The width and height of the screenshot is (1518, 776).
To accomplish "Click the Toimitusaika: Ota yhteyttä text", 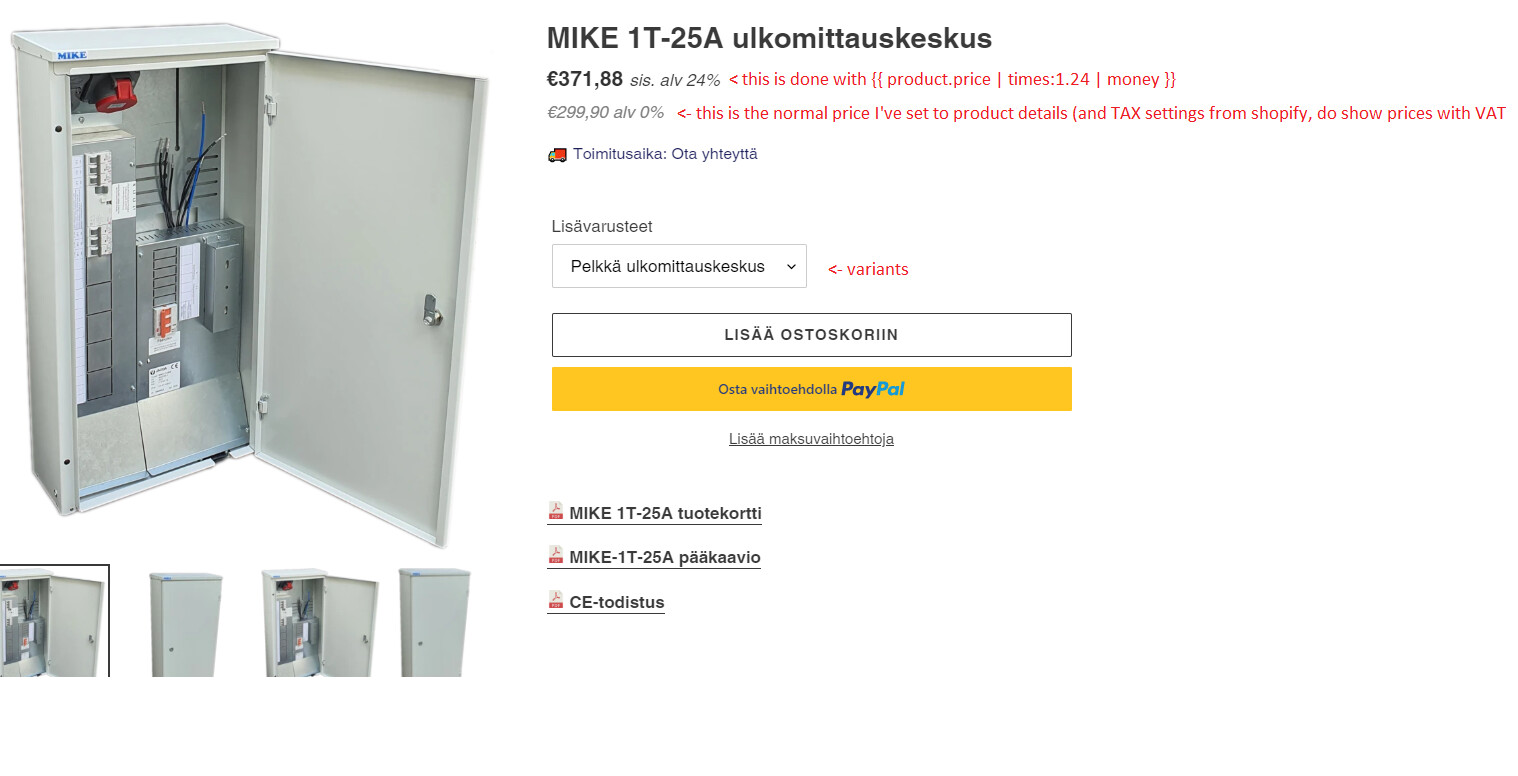I will tap(665, 154).
